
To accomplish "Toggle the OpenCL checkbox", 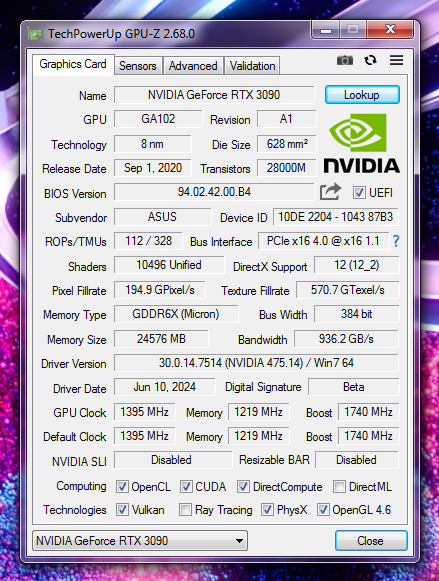I will (122, 487).
